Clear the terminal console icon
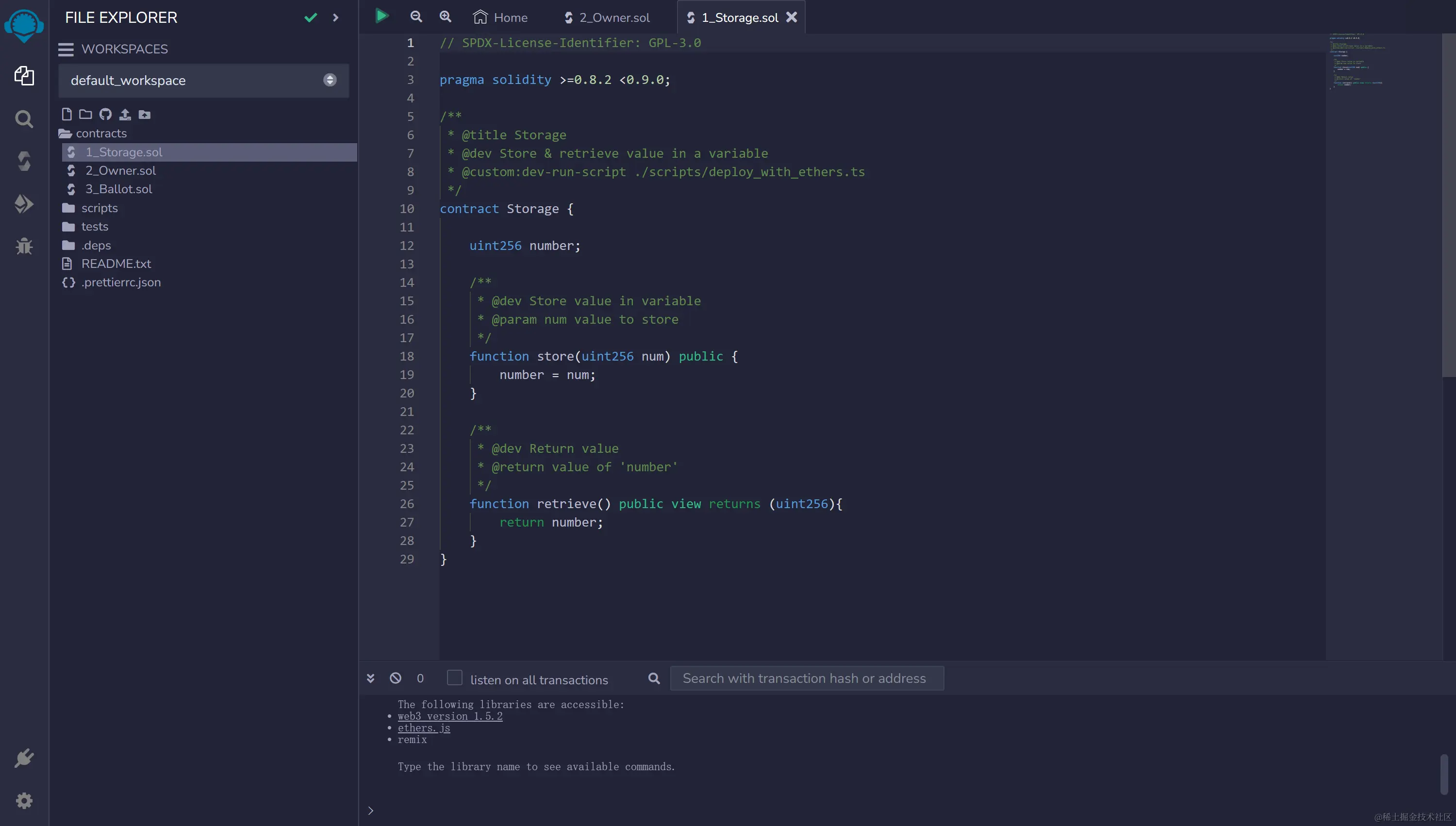Image resolution: width=1456 pixels, height=826 pixels. click(x=396, y=678)
